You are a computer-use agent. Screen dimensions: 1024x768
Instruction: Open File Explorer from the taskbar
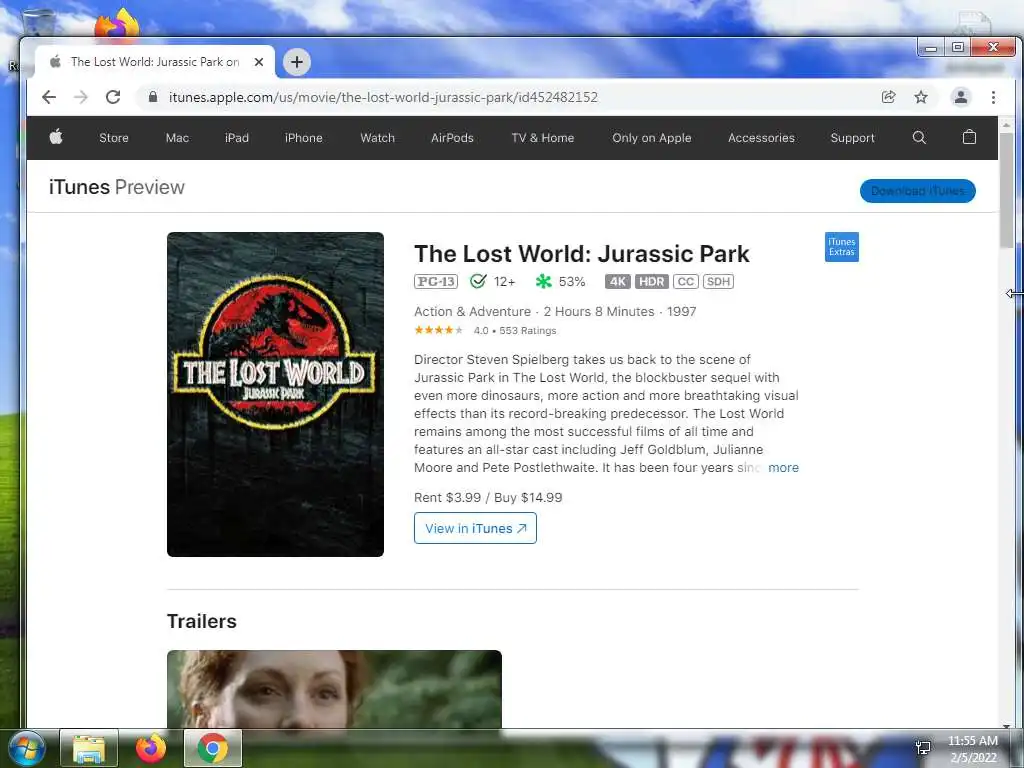[89, 748]
